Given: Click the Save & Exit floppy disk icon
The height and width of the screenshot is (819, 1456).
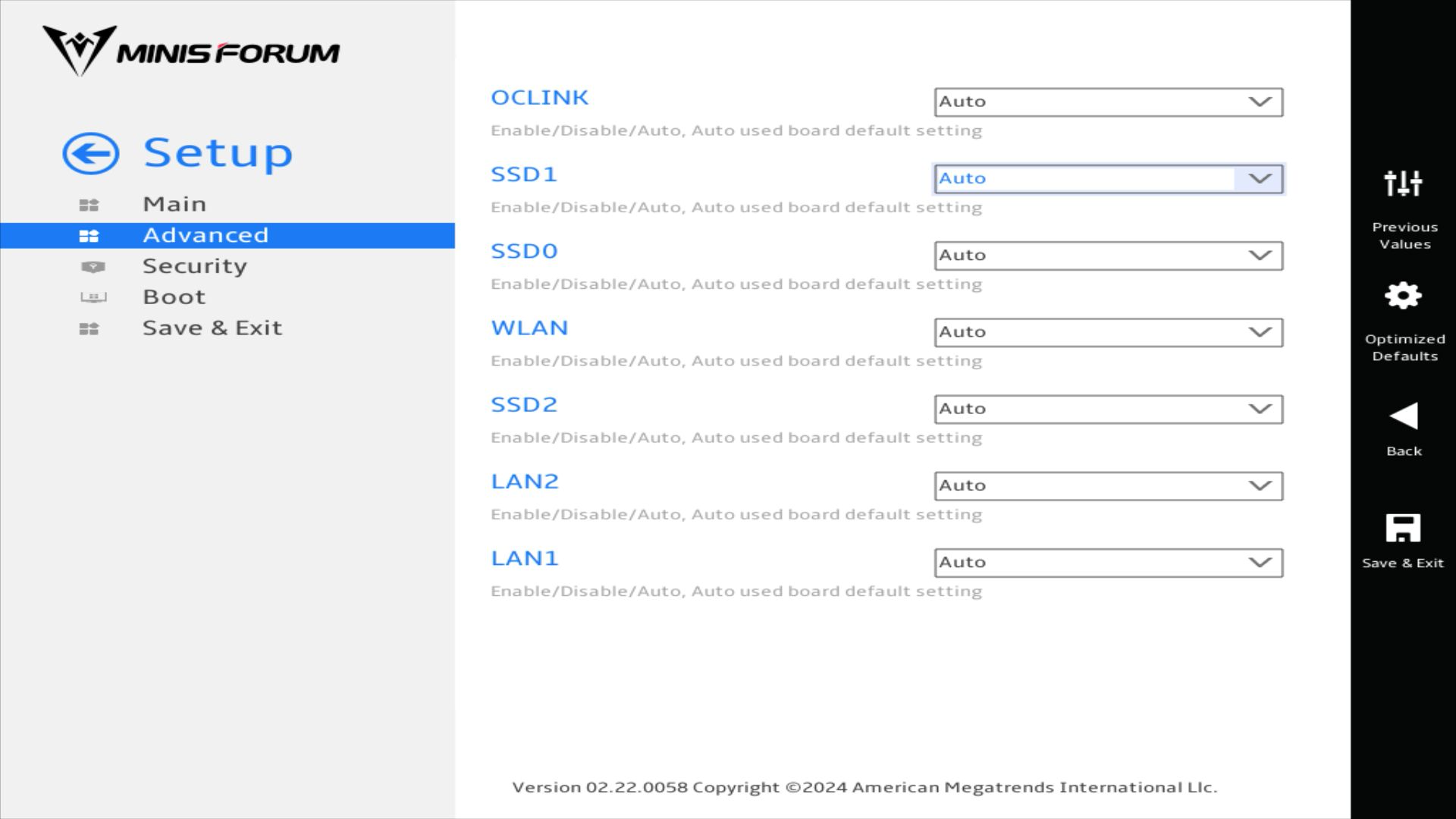Looking at the screenshot, I should [1403, 529].
